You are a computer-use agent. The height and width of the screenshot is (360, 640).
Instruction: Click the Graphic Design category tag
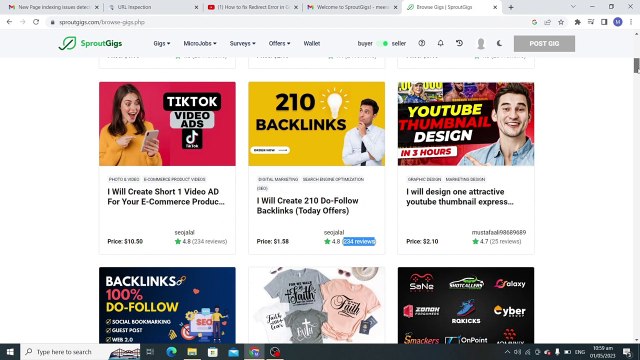click(424, 179)
